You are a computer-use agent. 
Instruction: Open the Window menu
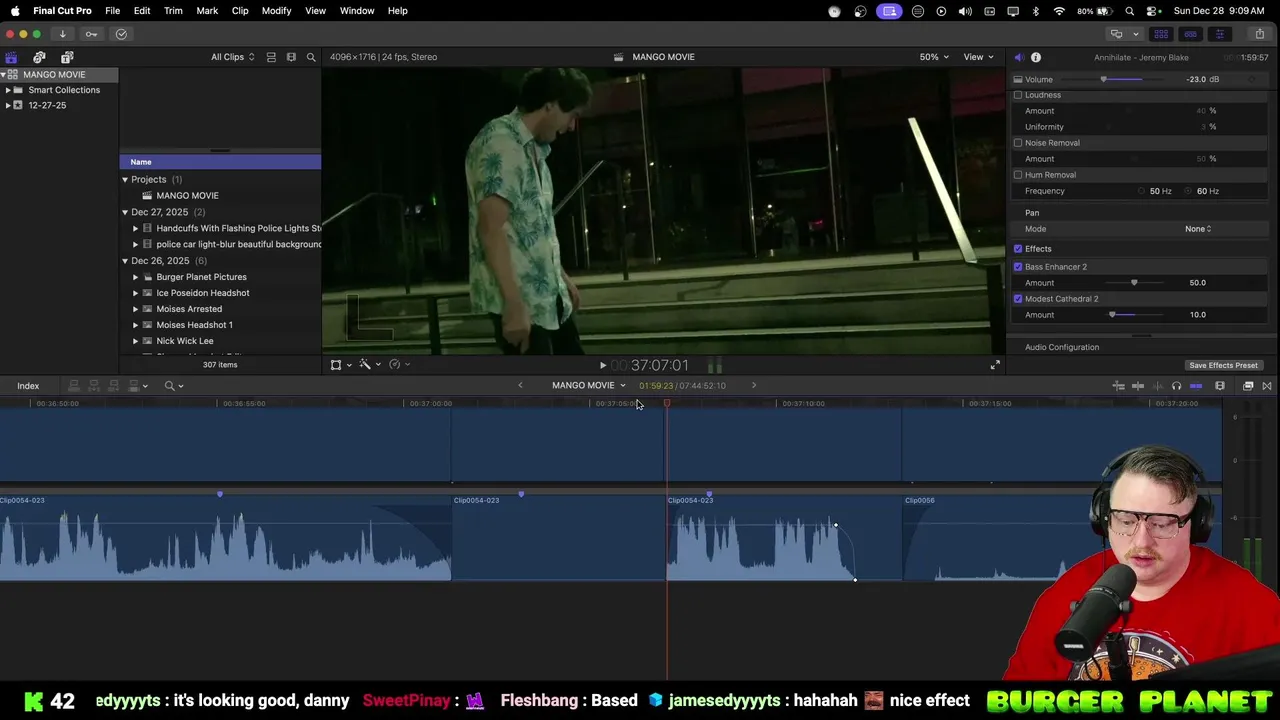coord(356,11)
